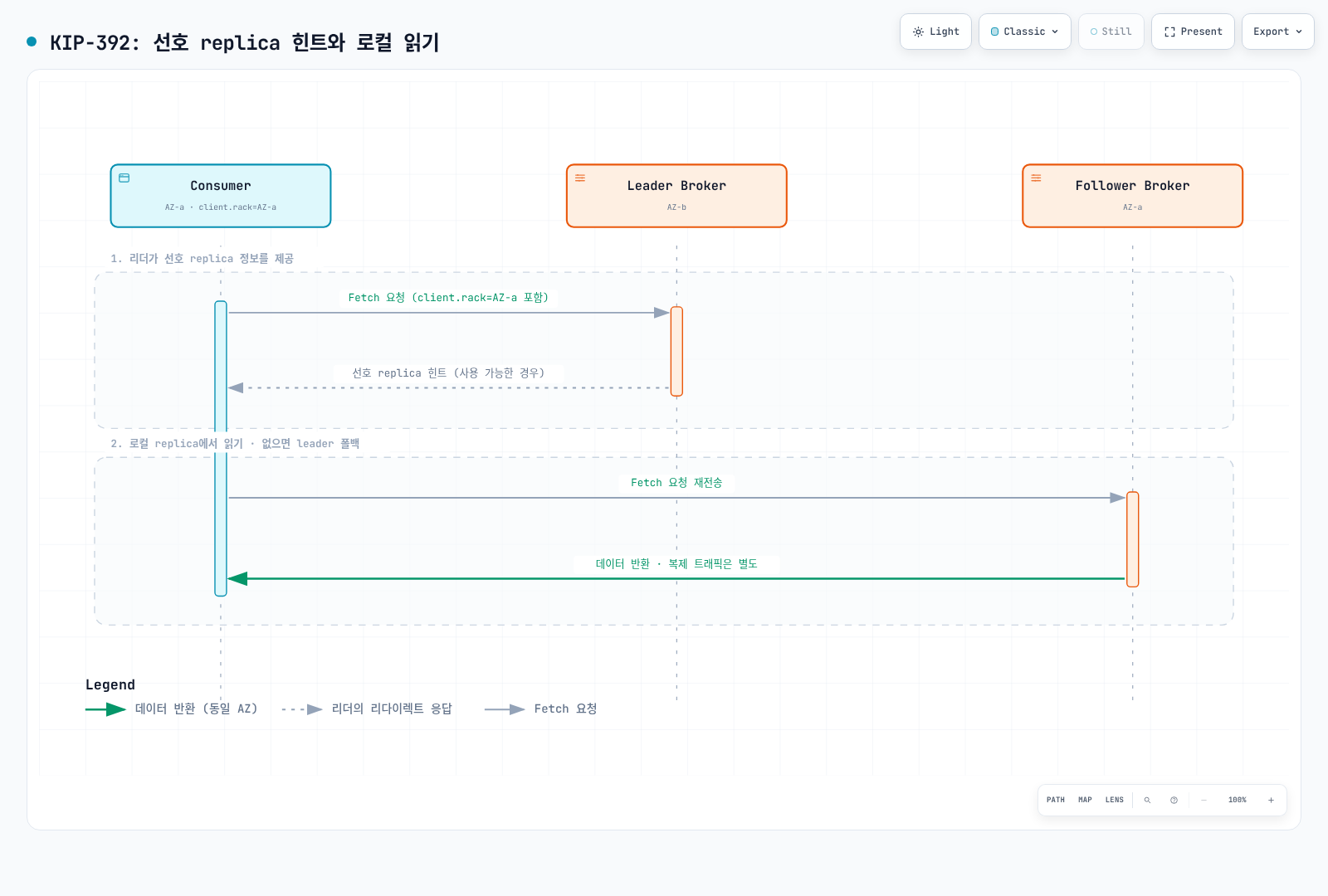Zoom out with the minus icon
Viewport: 1328px width, 896px height.
(x=1203, y=800)
